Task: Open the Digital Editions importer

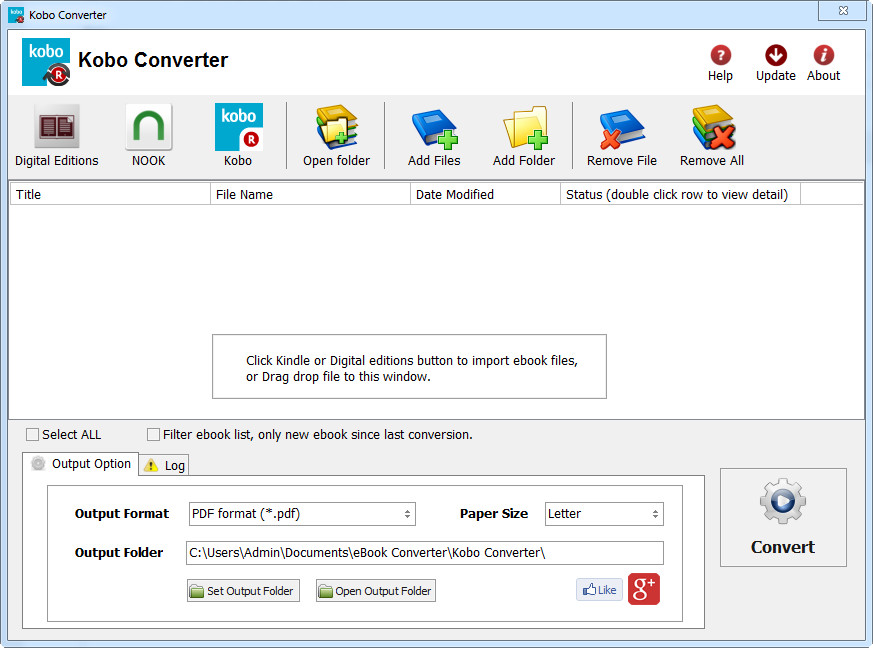Action: pyautogui.click(x=57, y=135)
